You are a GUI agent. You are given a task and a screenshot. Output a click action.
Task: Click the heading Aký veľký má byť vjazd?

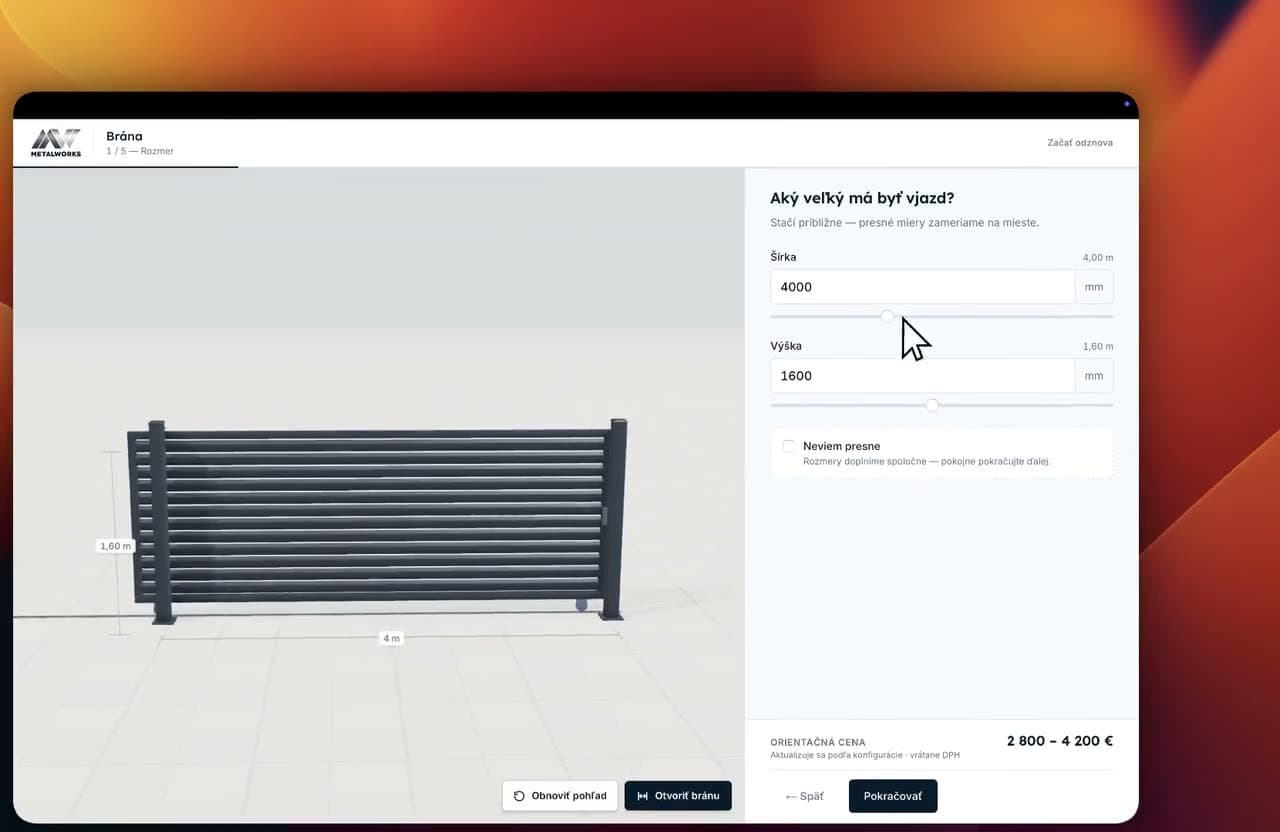pyautogui.click(x=862, y=198)
